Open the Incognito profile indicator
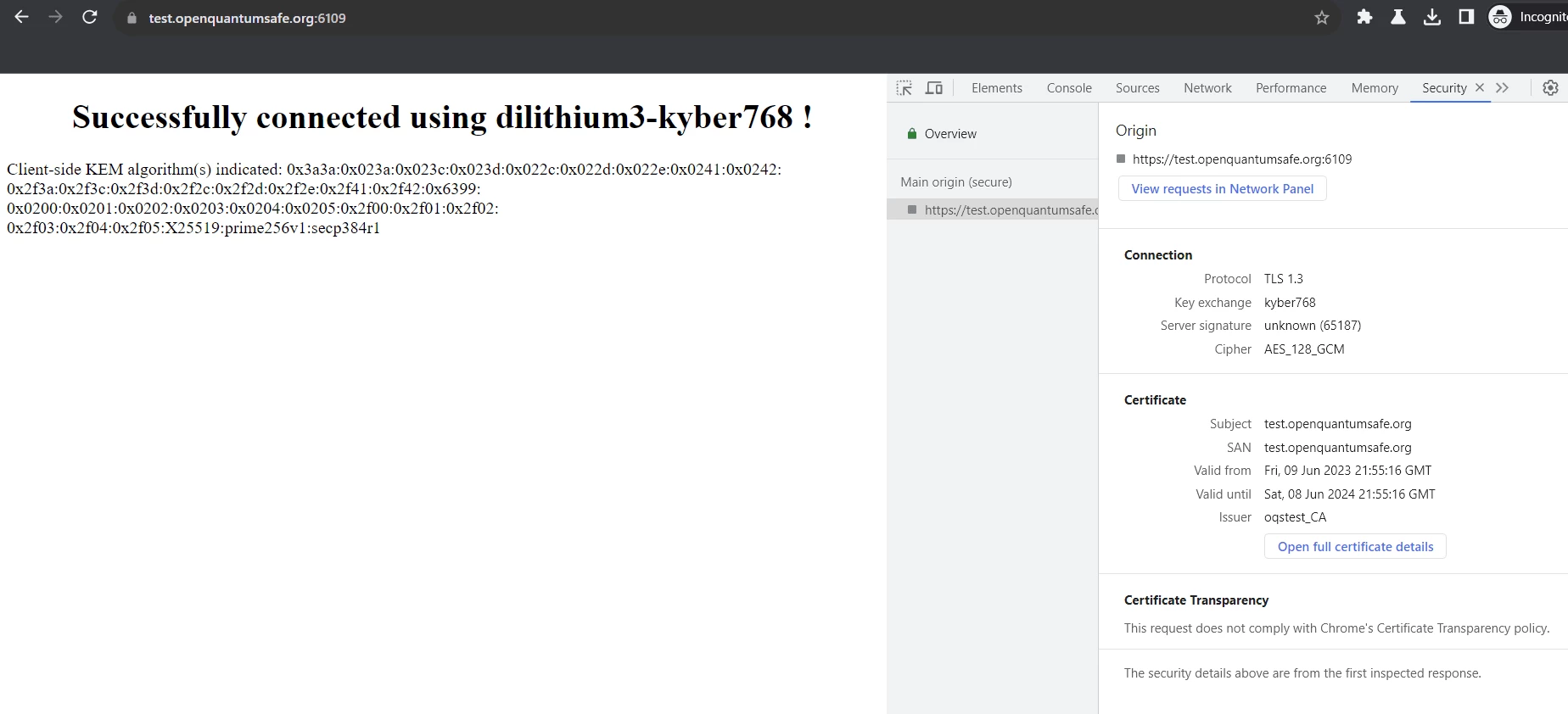Screen dimensions: 1568x714 coord(1529,17)
